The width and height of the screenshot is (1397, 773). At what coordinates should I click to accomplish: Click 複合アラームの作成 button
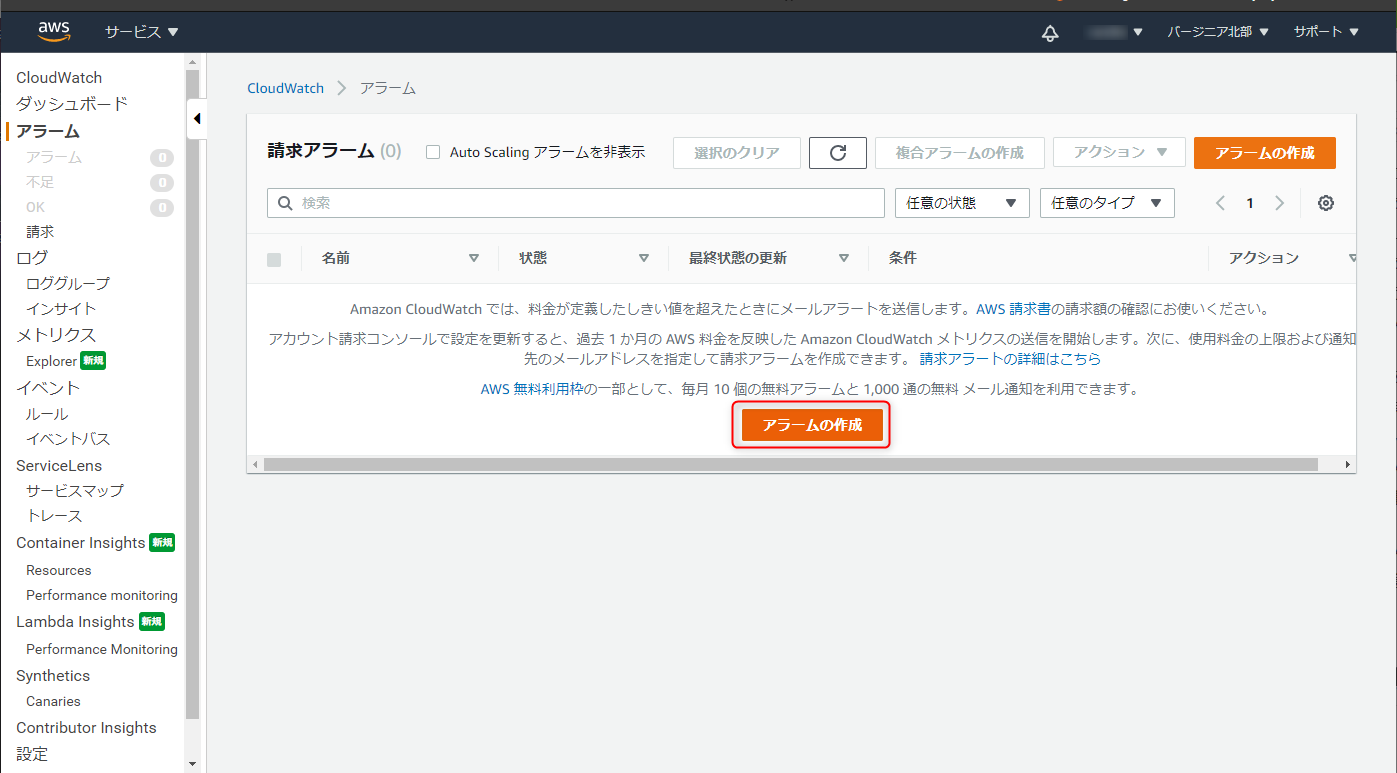pyautogui.click(x=960, y=153)
